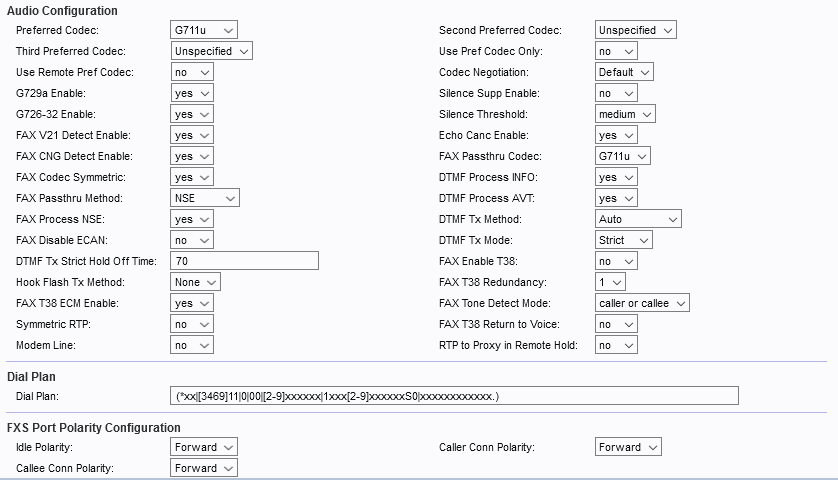Open the Use Remote Pref Codec dropdown
Image resolution: width=838 pixels, height=480 pixels.
click(x=192, y=72)
